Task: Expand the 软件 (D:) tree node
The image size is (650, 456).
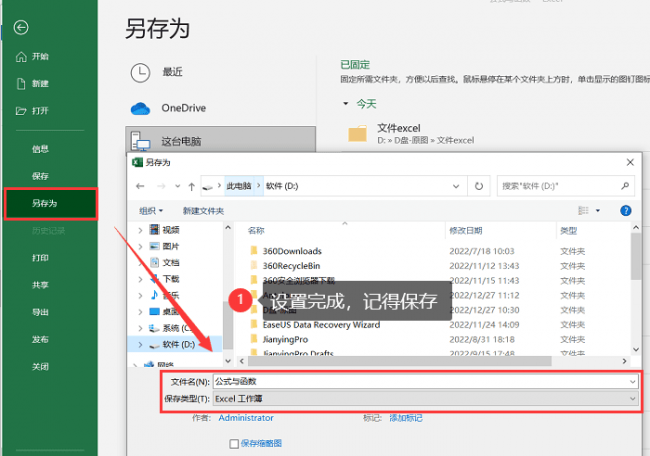Action: (140, 344)
